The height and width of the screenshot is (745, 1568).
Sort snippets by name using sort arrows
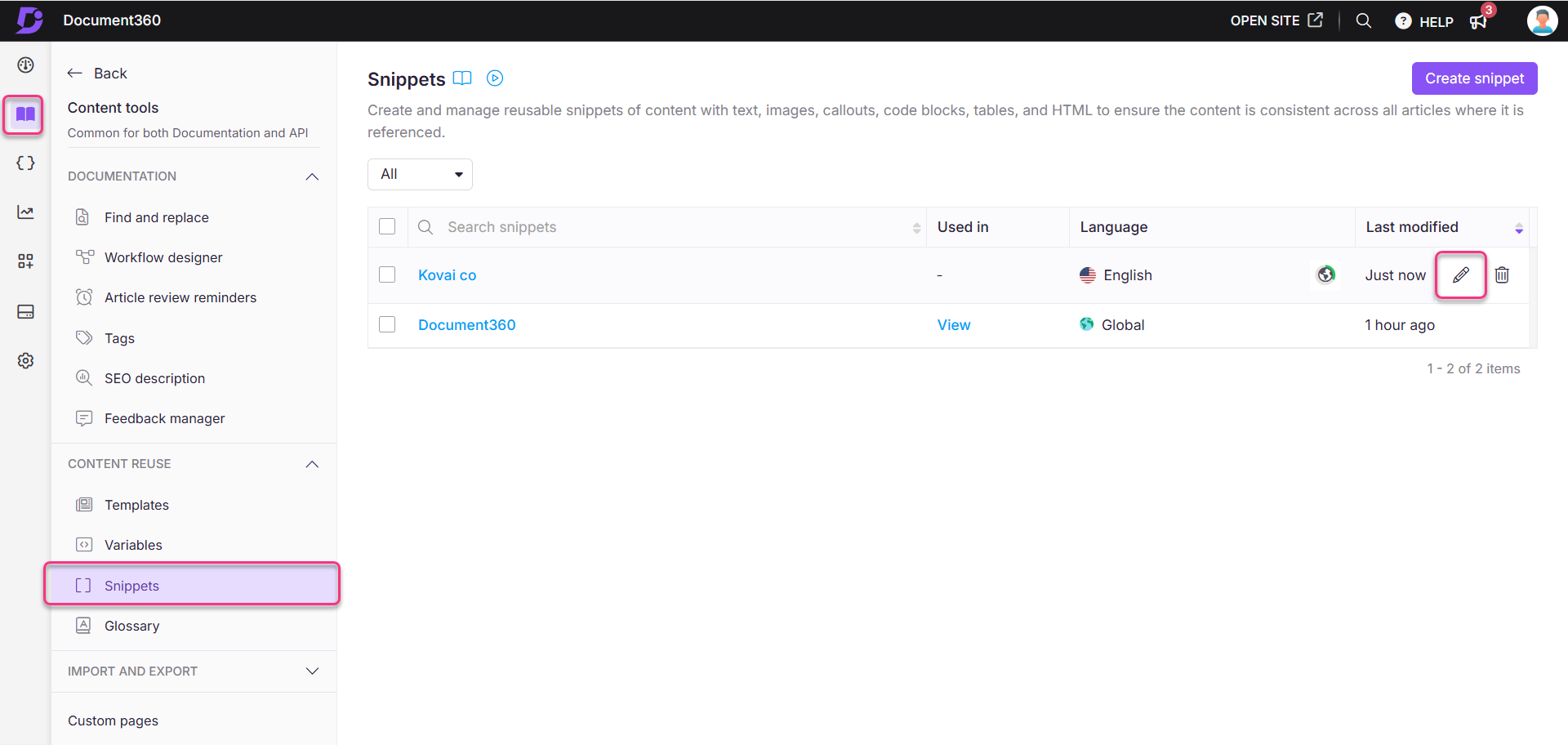916,228
